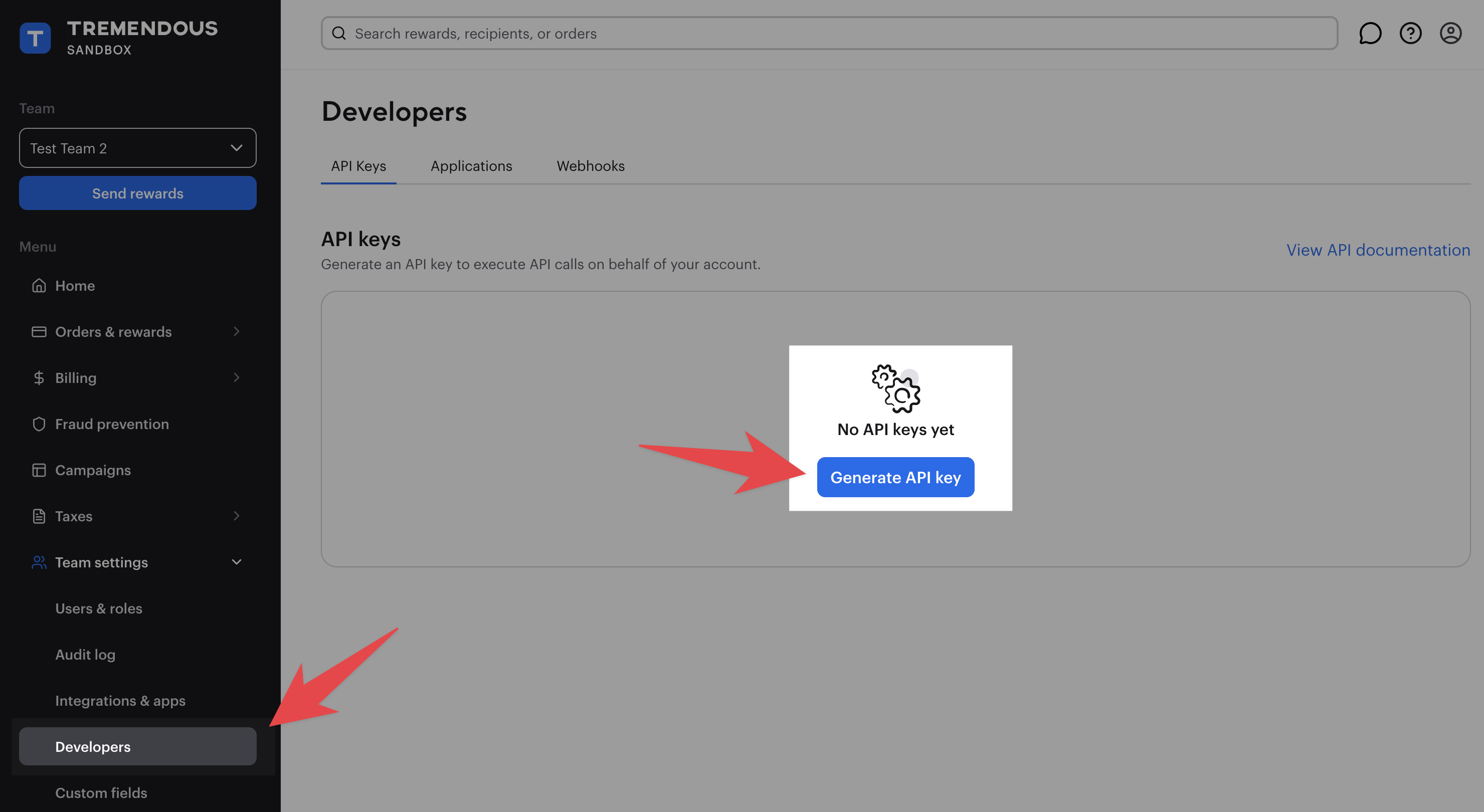The height and width of the screenshot is (812, 1484).
Task: Switch to the Webhooks tab
Action: (x=590, y=166)
